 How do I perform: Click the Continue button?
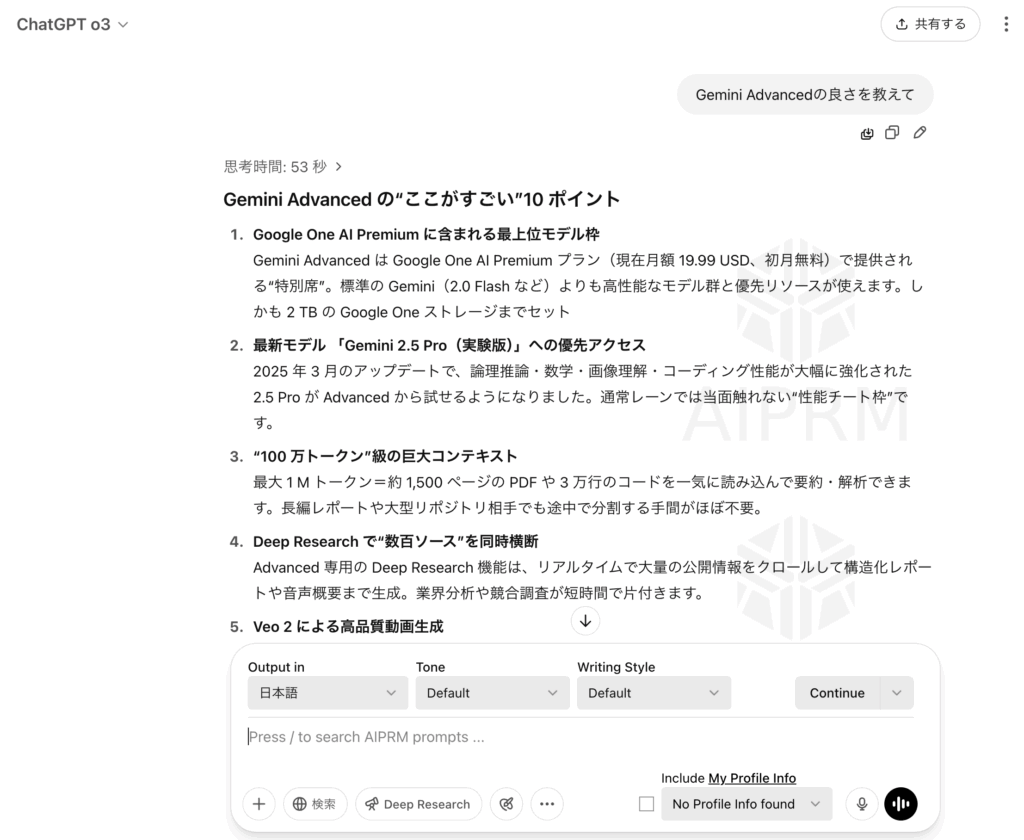[x=837, y=693]
